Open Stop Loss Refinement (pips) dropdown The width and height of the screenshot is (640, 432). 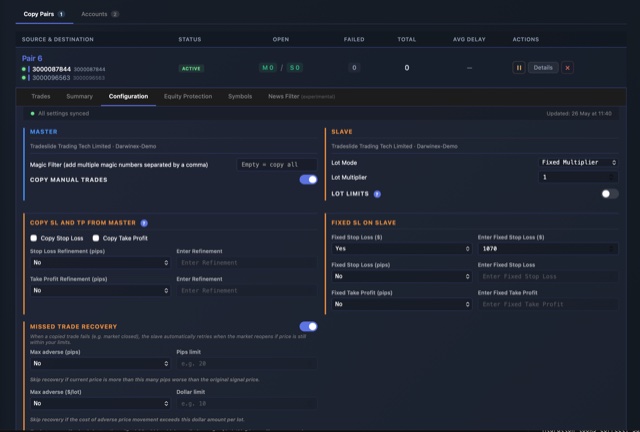100,263
